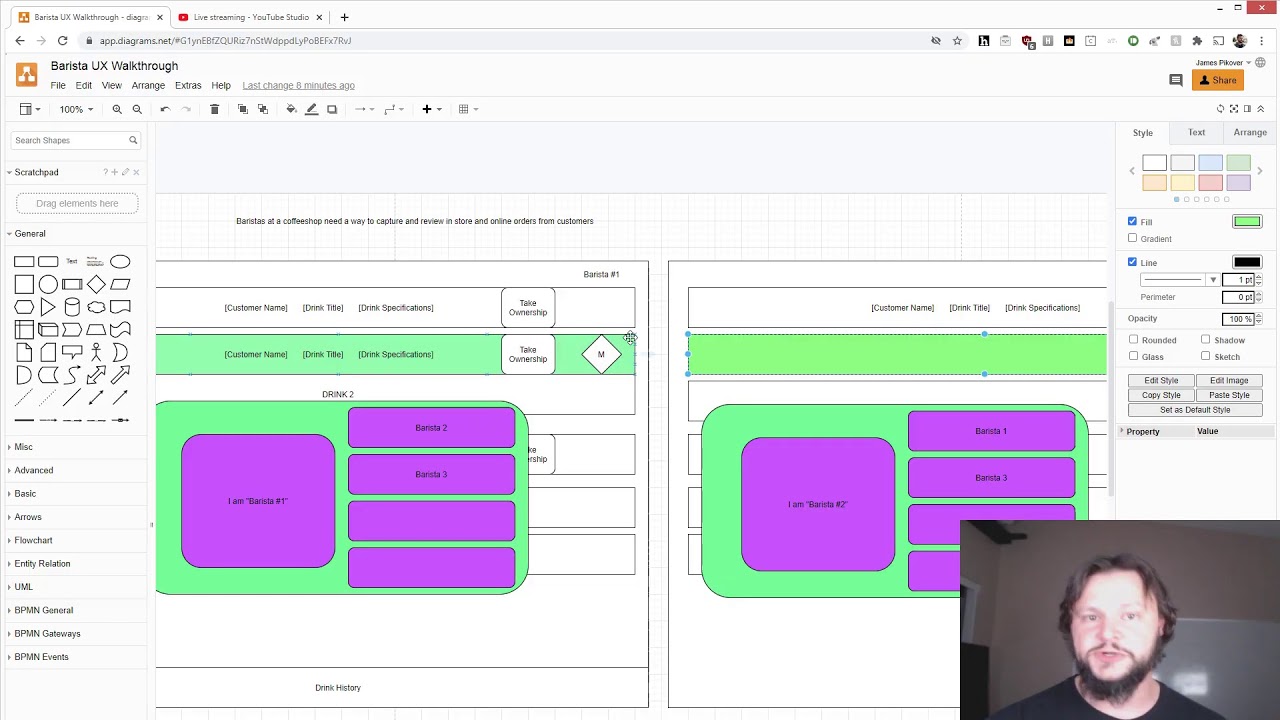Click the To Back icon
Image resolution: width=1280 pixels, height=720 pixels.
(263, 109)
